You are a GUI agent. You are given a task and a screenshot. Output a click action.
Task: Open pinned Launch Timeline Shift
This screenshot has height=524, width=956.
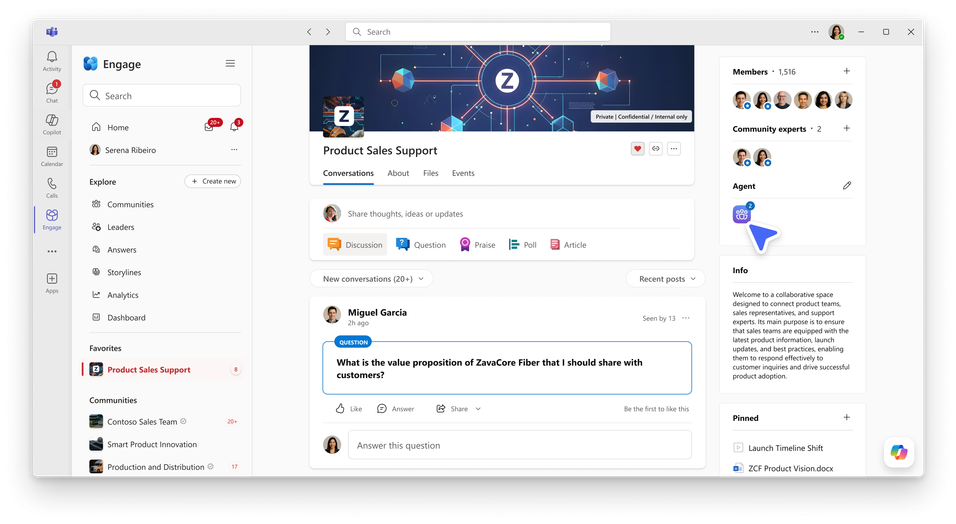pyautogui.click(x=778, y=448)
